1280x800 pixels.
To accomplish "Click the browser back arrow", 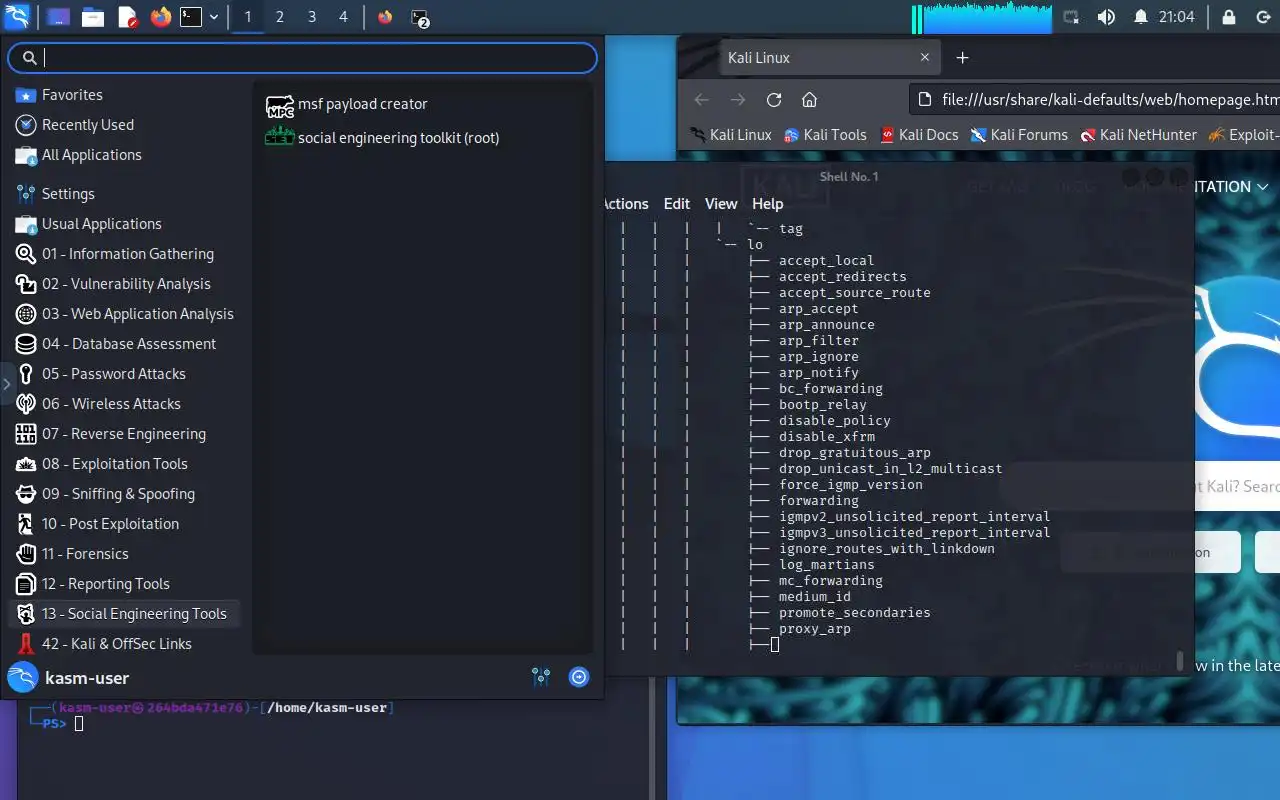I will (702, 100).
